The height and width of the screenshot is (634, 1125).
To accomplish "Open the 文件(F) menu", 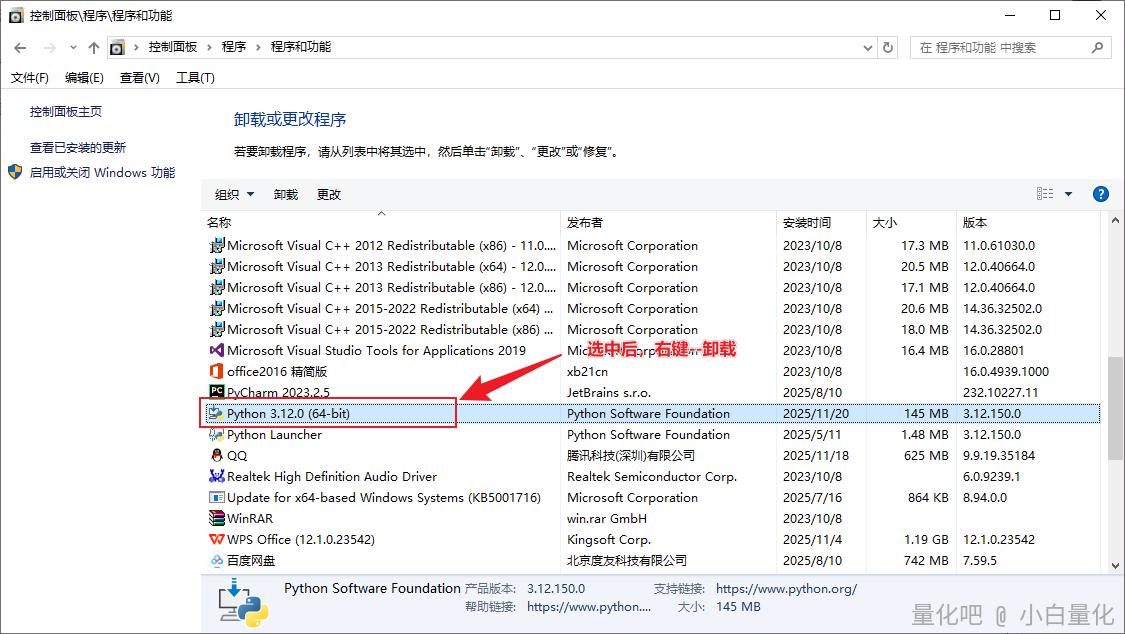I will (x=30, y=77).
